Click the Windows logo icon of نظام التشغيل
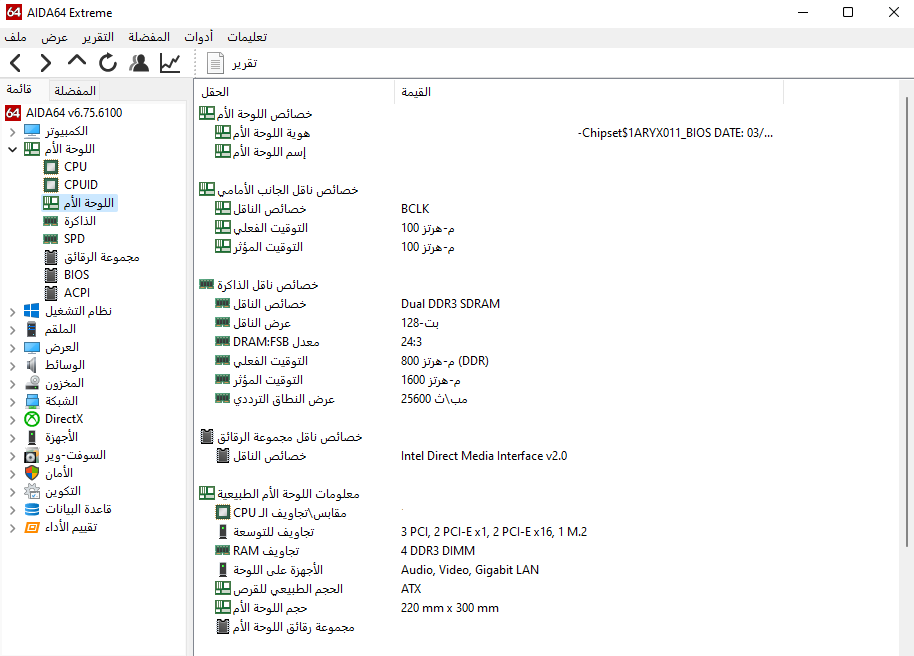Viewport: 914px width, 656px height. 31,311
